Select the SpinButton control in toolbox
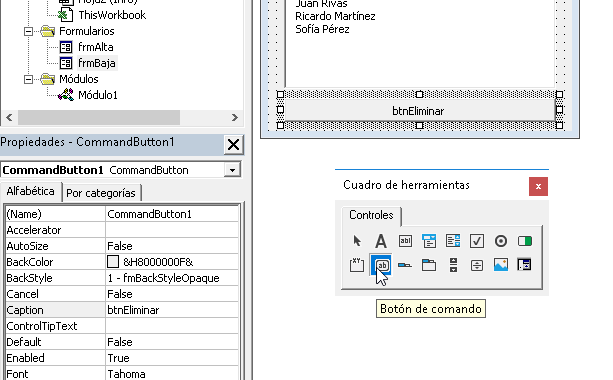Screen dimensions: 613x380 [x=477, y=265]
